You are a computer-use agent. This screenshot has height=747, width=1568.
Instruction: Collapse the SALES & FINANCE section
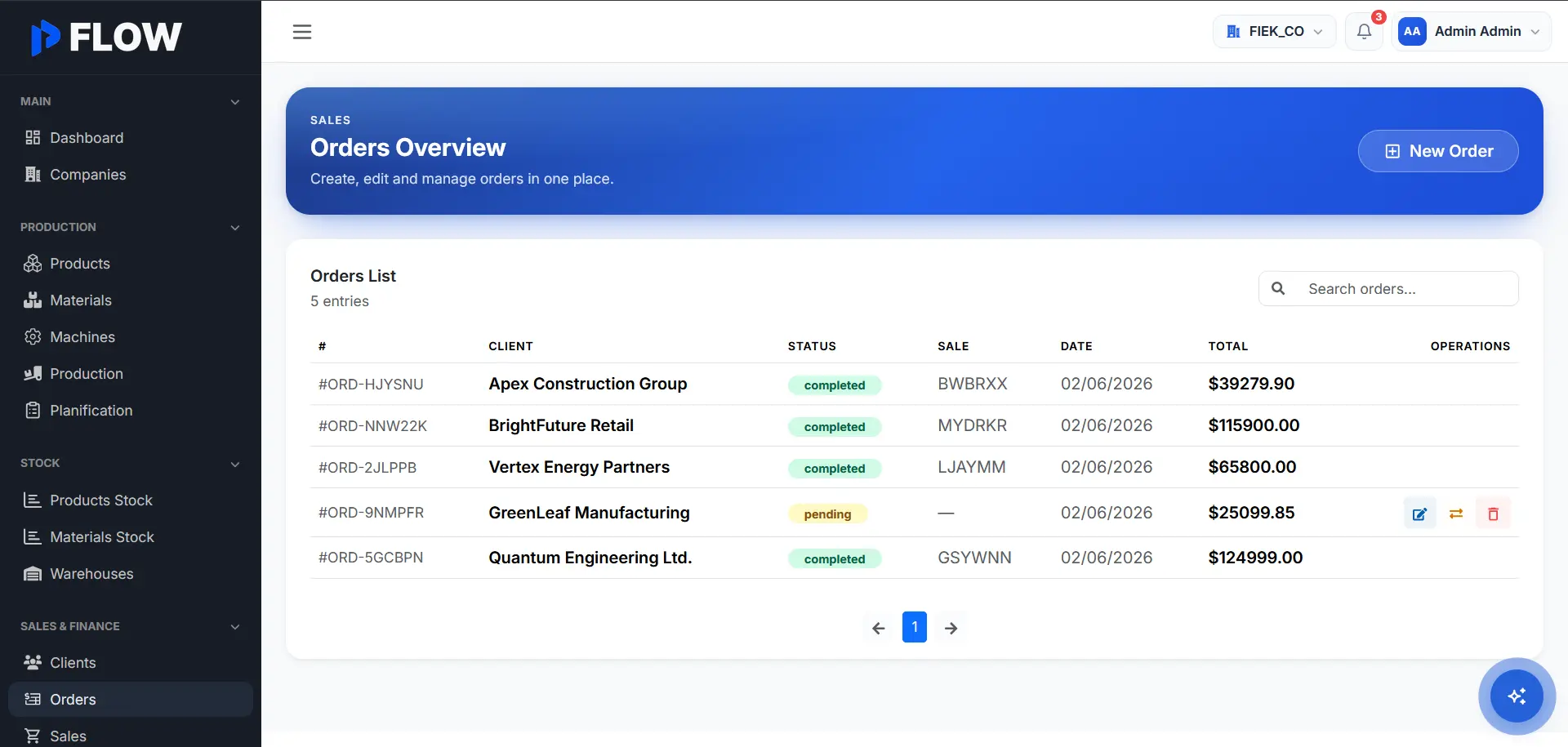click(235, 627)
